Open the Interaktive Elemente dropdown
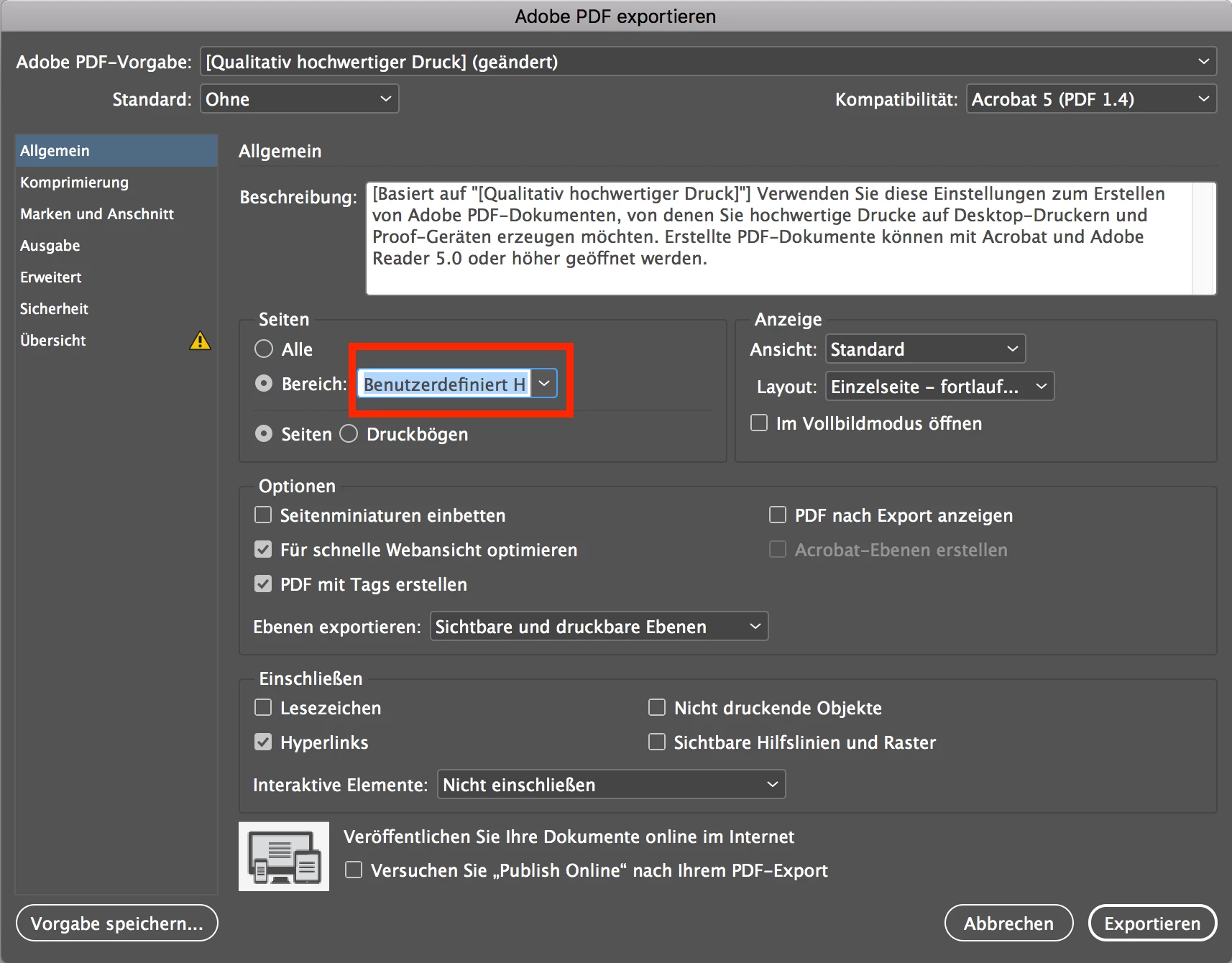 tap(611, 785)
